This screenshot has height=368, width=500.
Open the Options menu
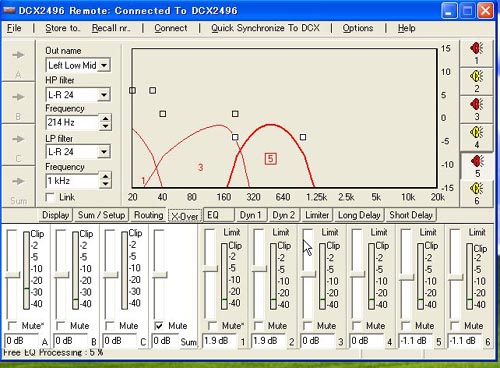pyautogui.click(x=358, y=28)
